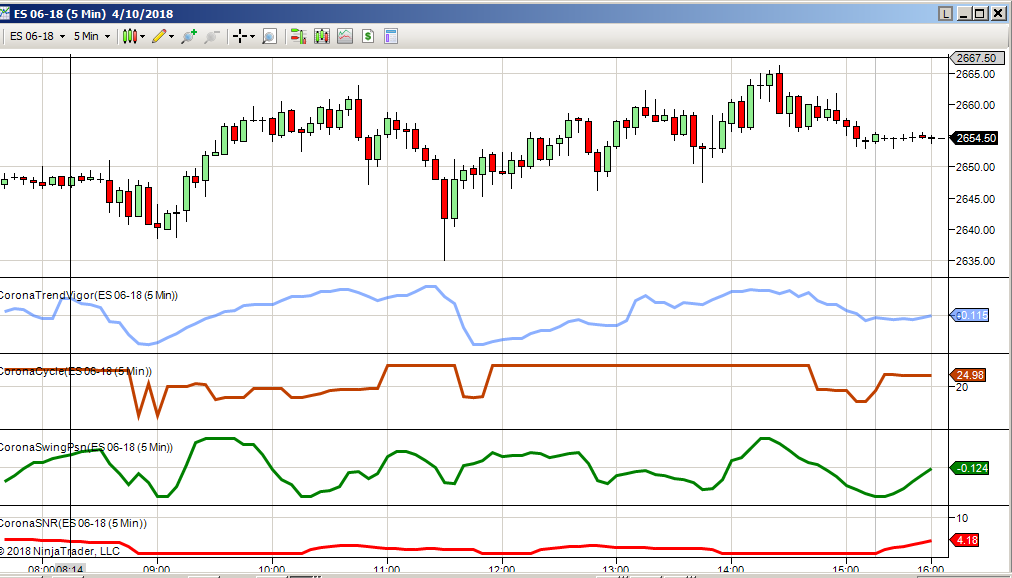Click the 2650.00 price axis label
This screenshot has width=1012, height=578.
(975, 167)
